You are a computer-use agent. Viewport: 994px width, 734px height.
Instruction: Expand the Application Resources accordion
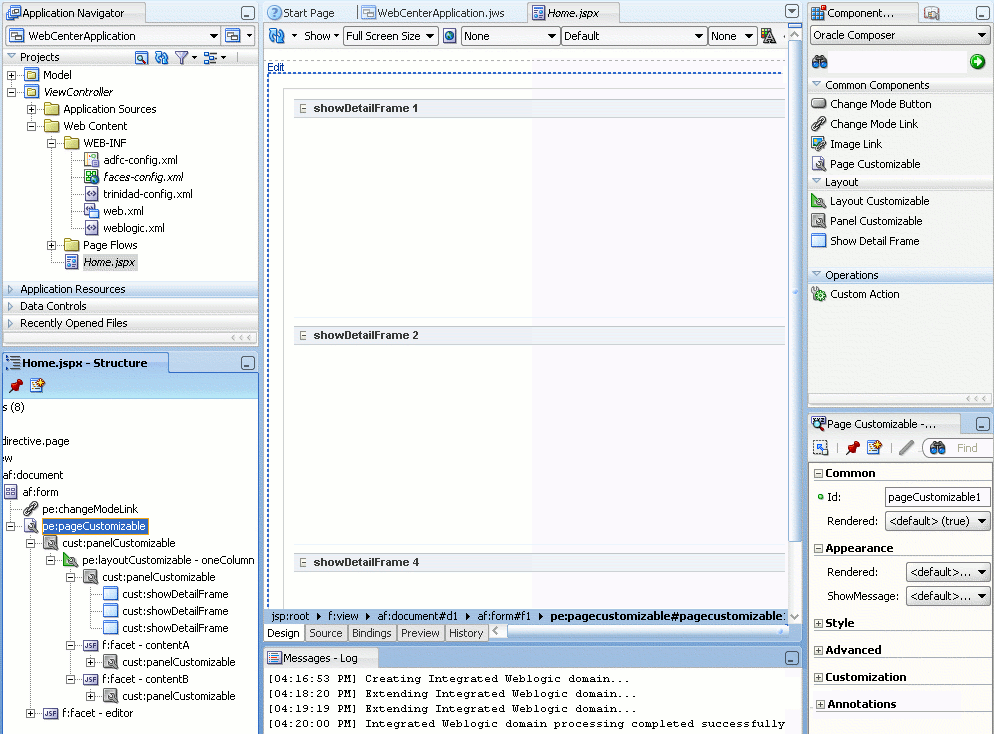10,289
